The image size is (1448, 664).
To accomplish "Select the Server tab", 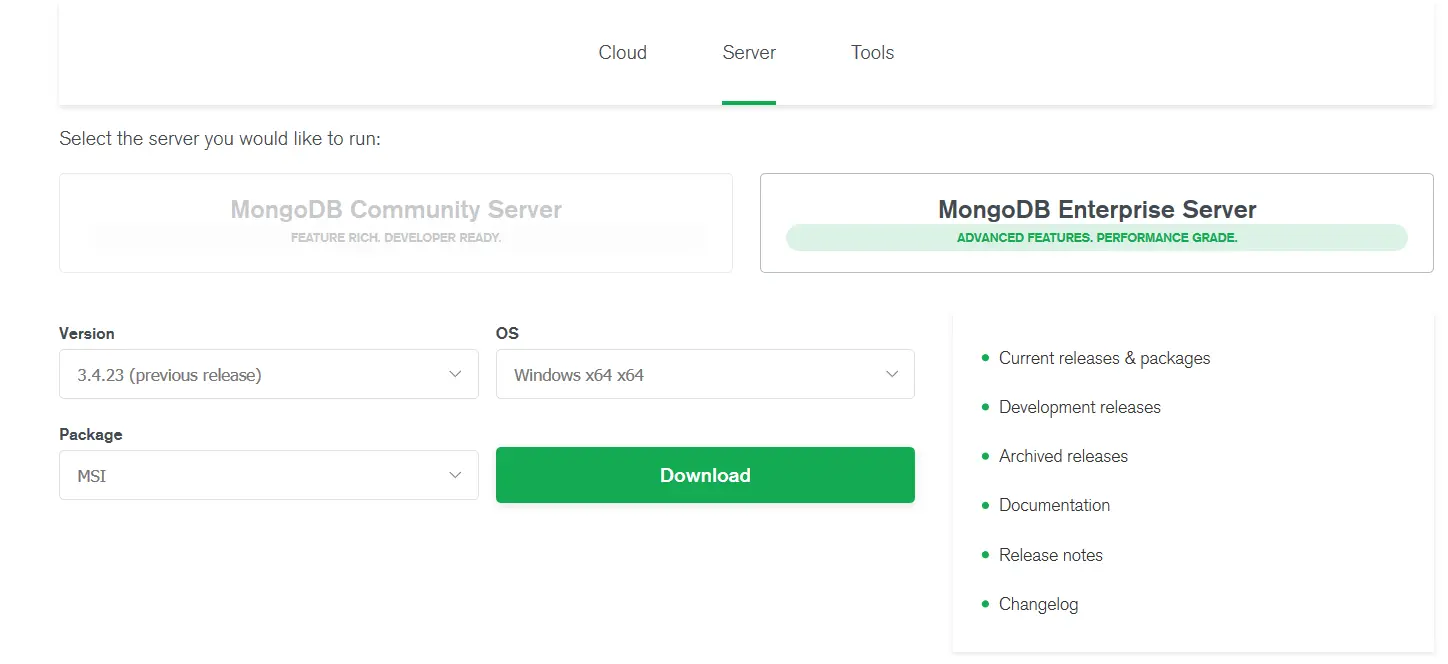I will tap(749, 52).
